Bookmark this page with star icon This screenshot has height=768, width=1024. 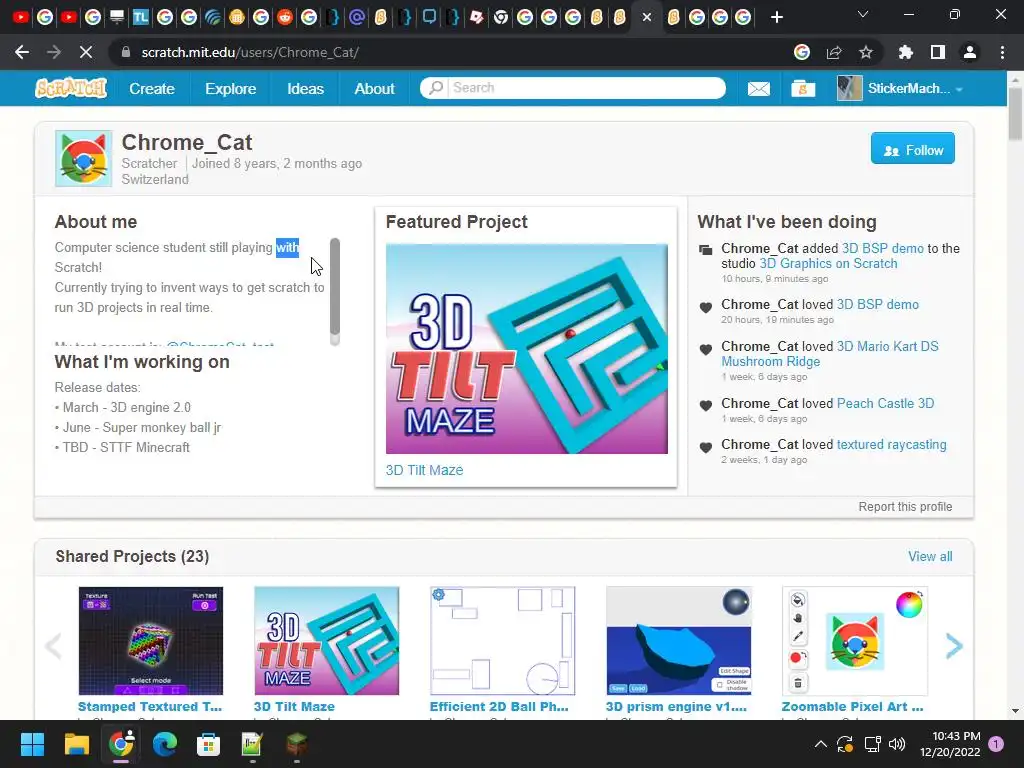pos(866,52)
